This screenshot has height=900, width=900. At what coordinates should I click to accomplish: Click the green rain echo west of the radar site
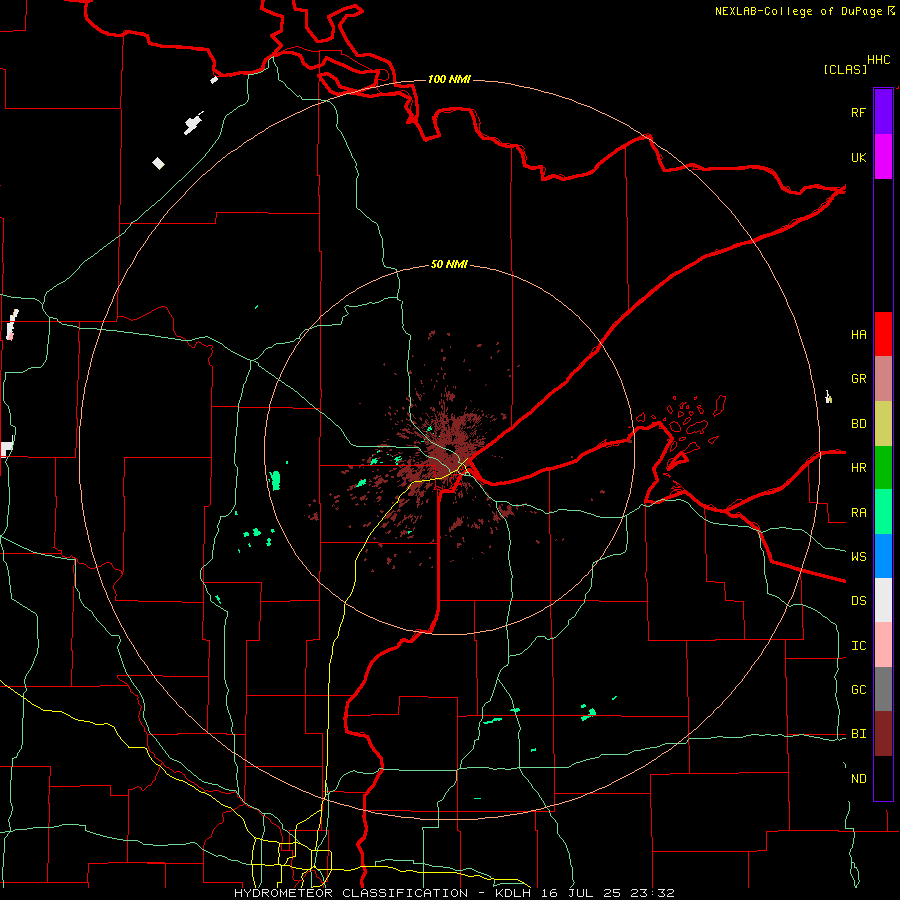pyautogui.click(x=276, y=480)
